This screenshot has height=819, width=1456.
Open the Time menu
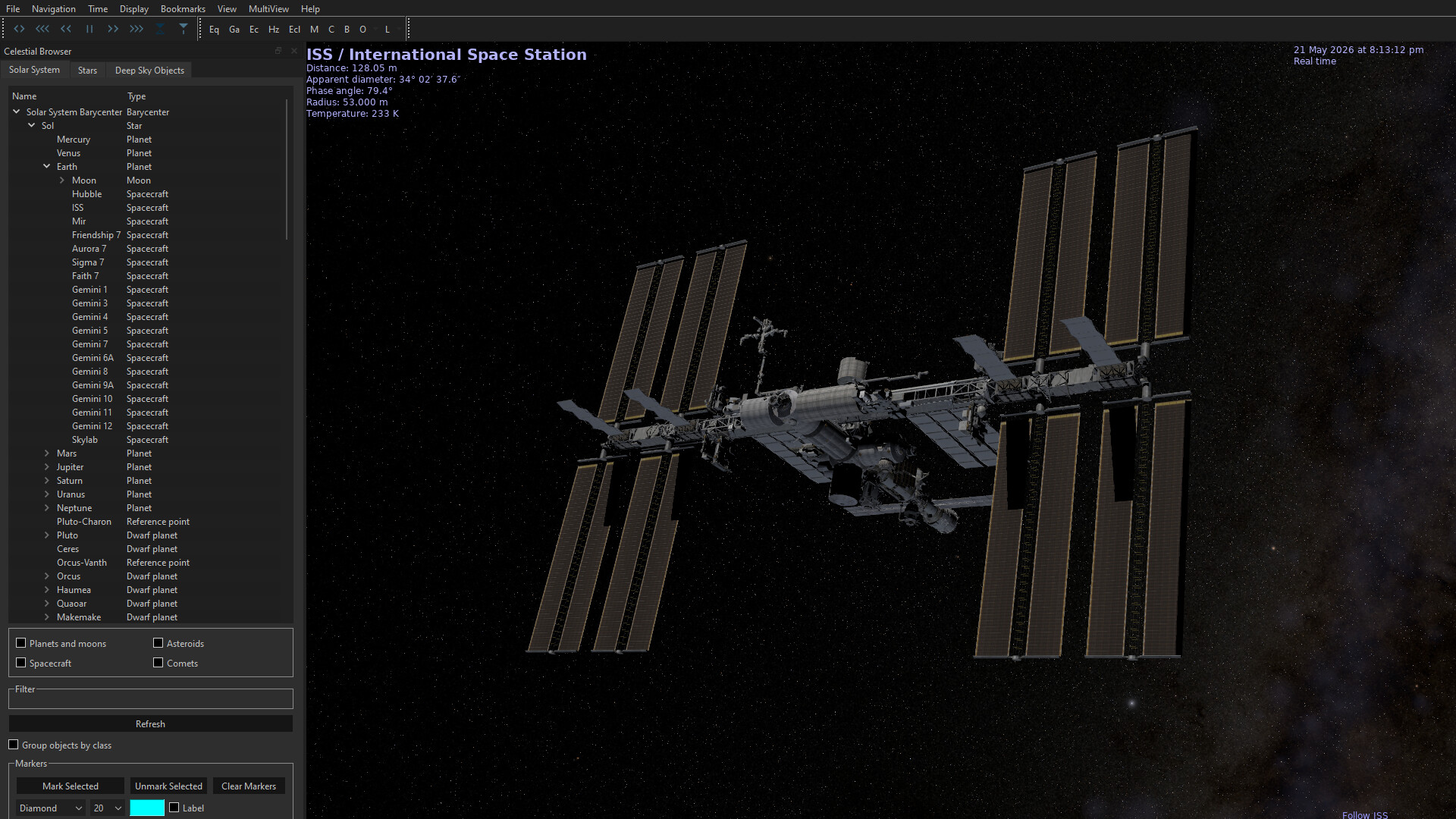tap(98, 8)
